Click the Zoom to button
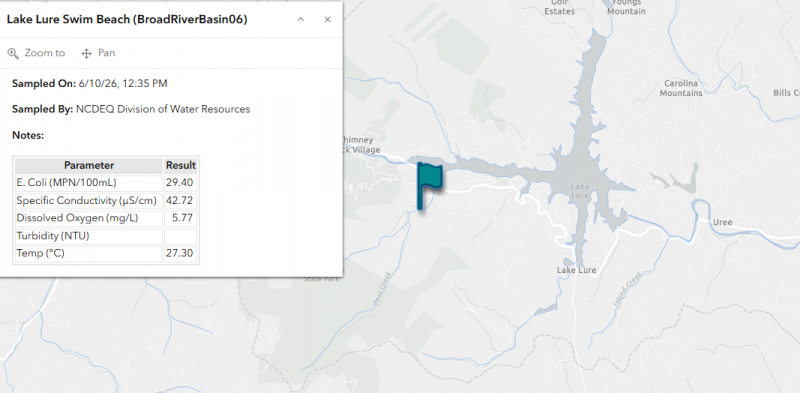The height and width of the screenshot is (393, 800). click(36, 53)
